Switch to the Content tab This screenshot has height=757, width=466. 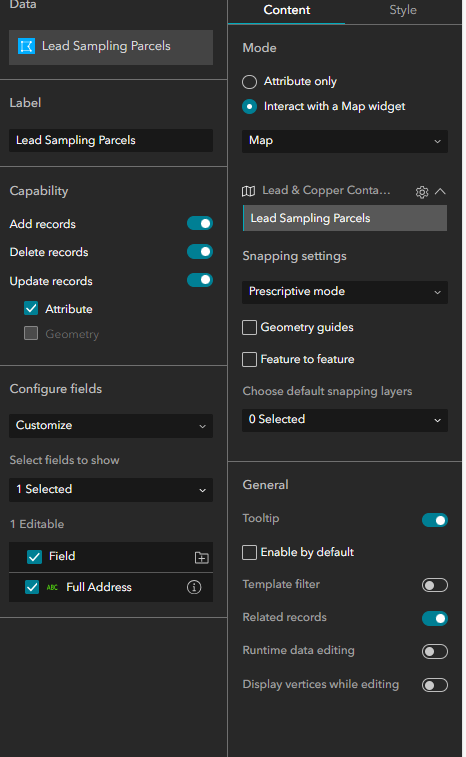click(286, 10)
